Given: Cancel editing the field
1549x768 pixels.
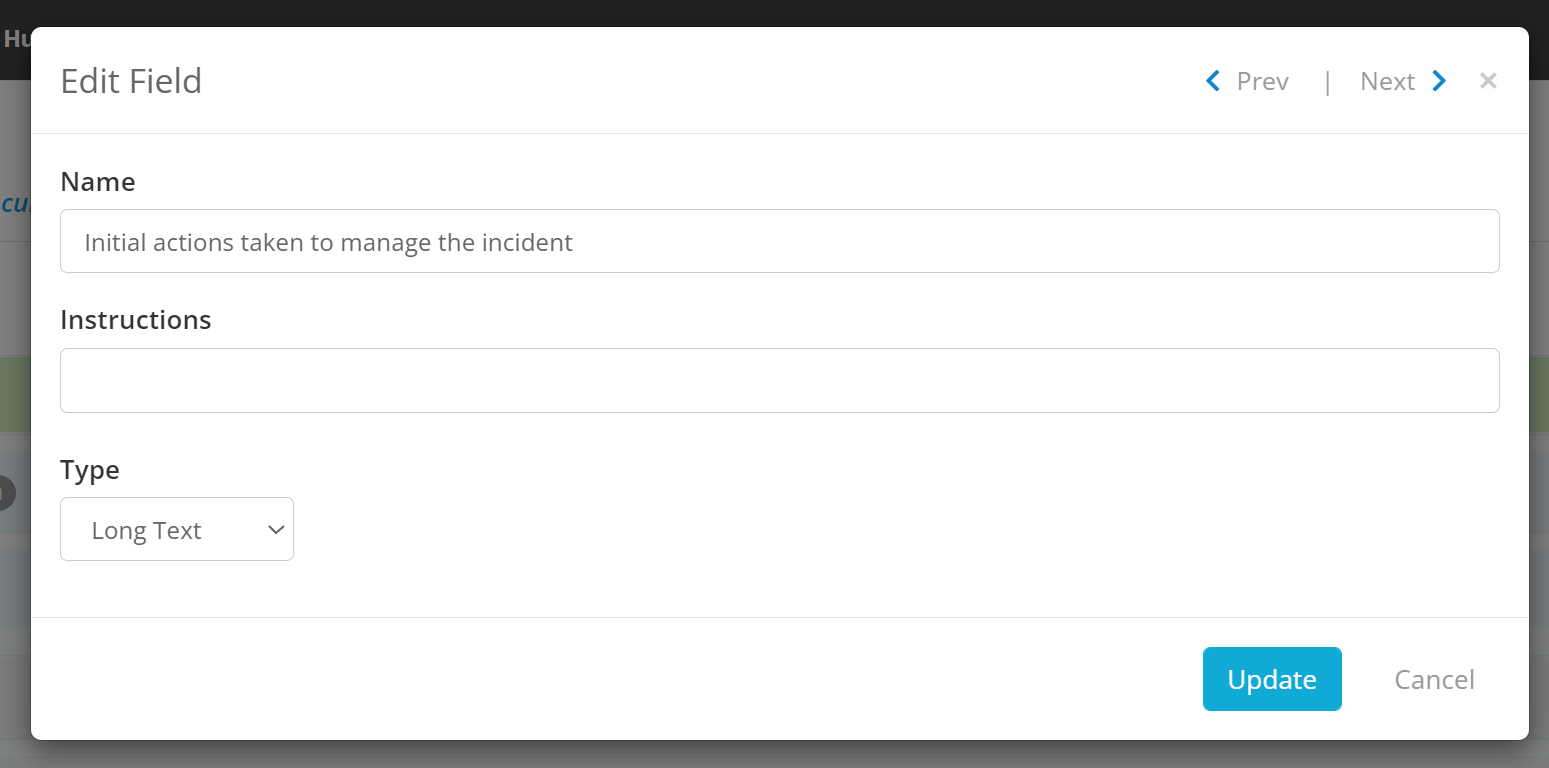Looking at the screenshot, I should pos(1434,679).
